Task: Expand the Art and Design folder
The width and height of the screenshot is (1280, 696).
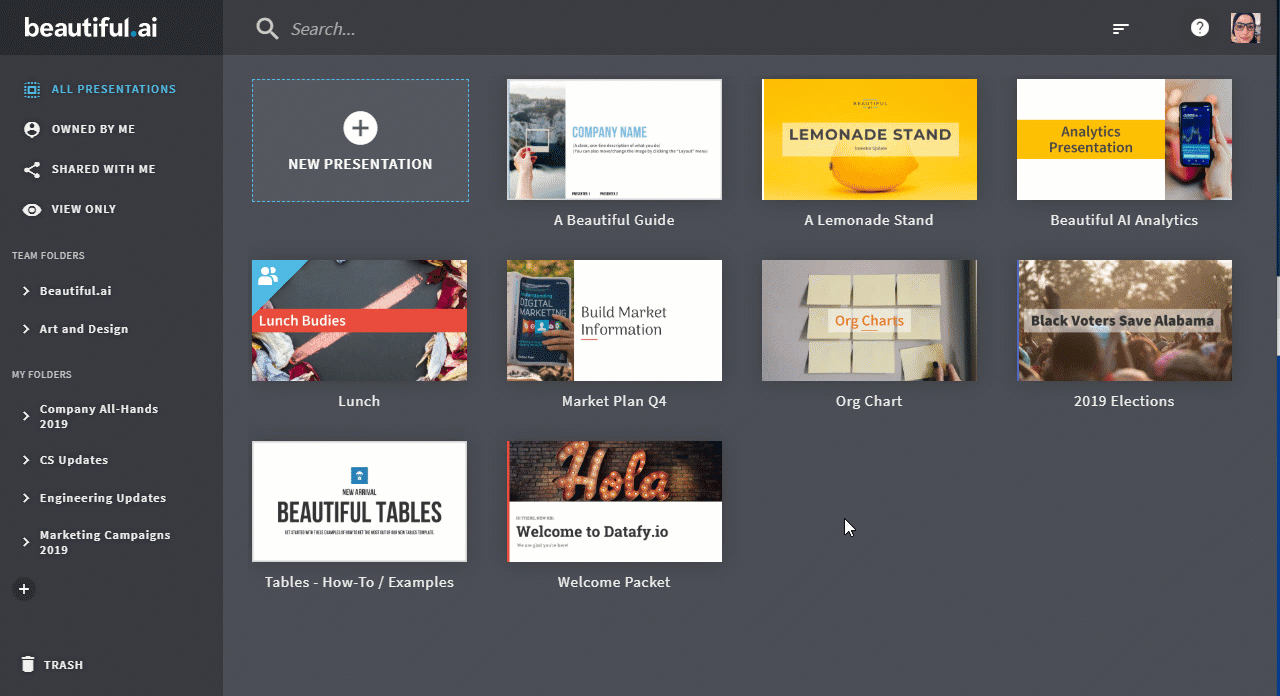Action: (x=26, y=329)
